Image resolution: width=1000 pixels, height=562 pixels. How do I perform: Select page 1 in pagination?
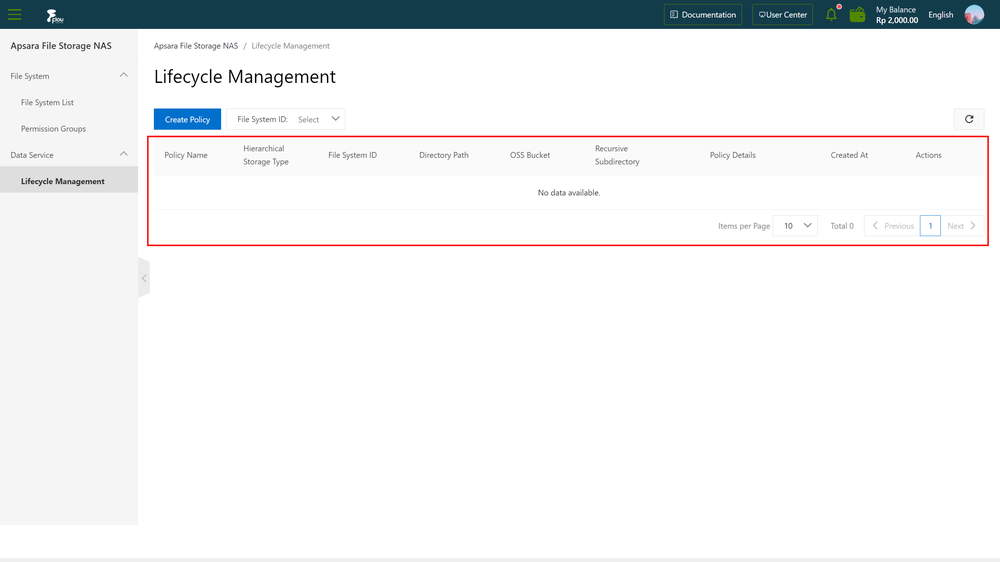click(x=930, y=226)
